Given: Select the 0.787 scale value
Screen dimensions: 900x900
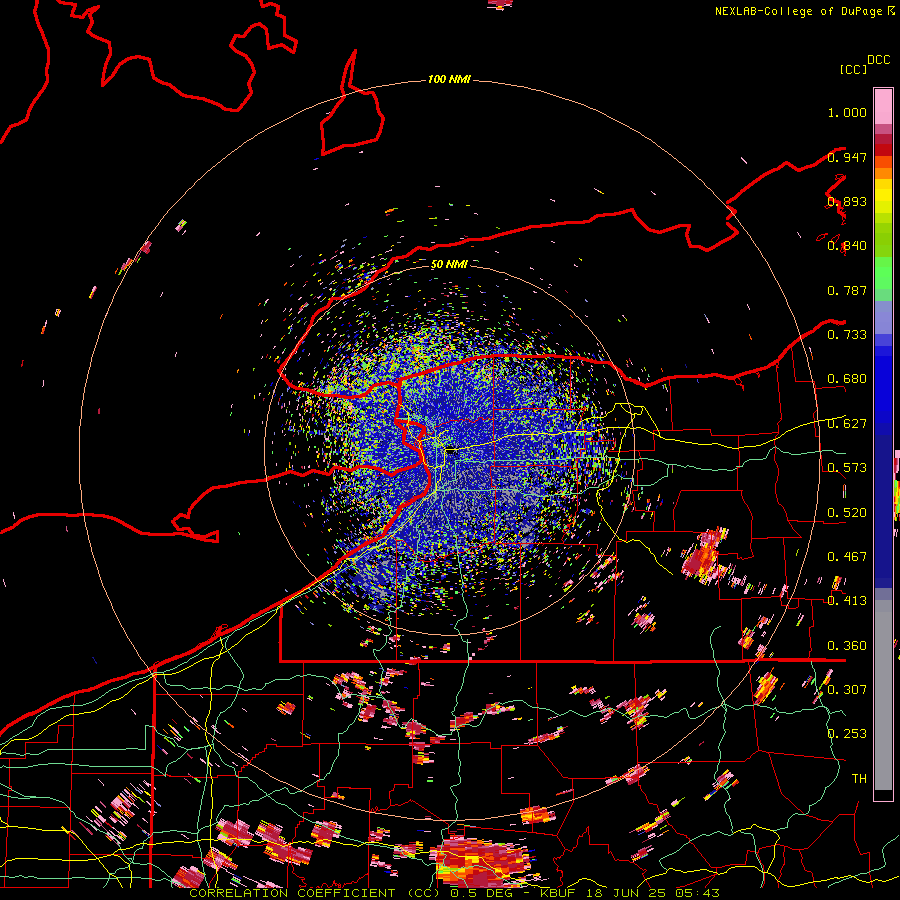Looking at the screenshot, I should tap(847, 290).
